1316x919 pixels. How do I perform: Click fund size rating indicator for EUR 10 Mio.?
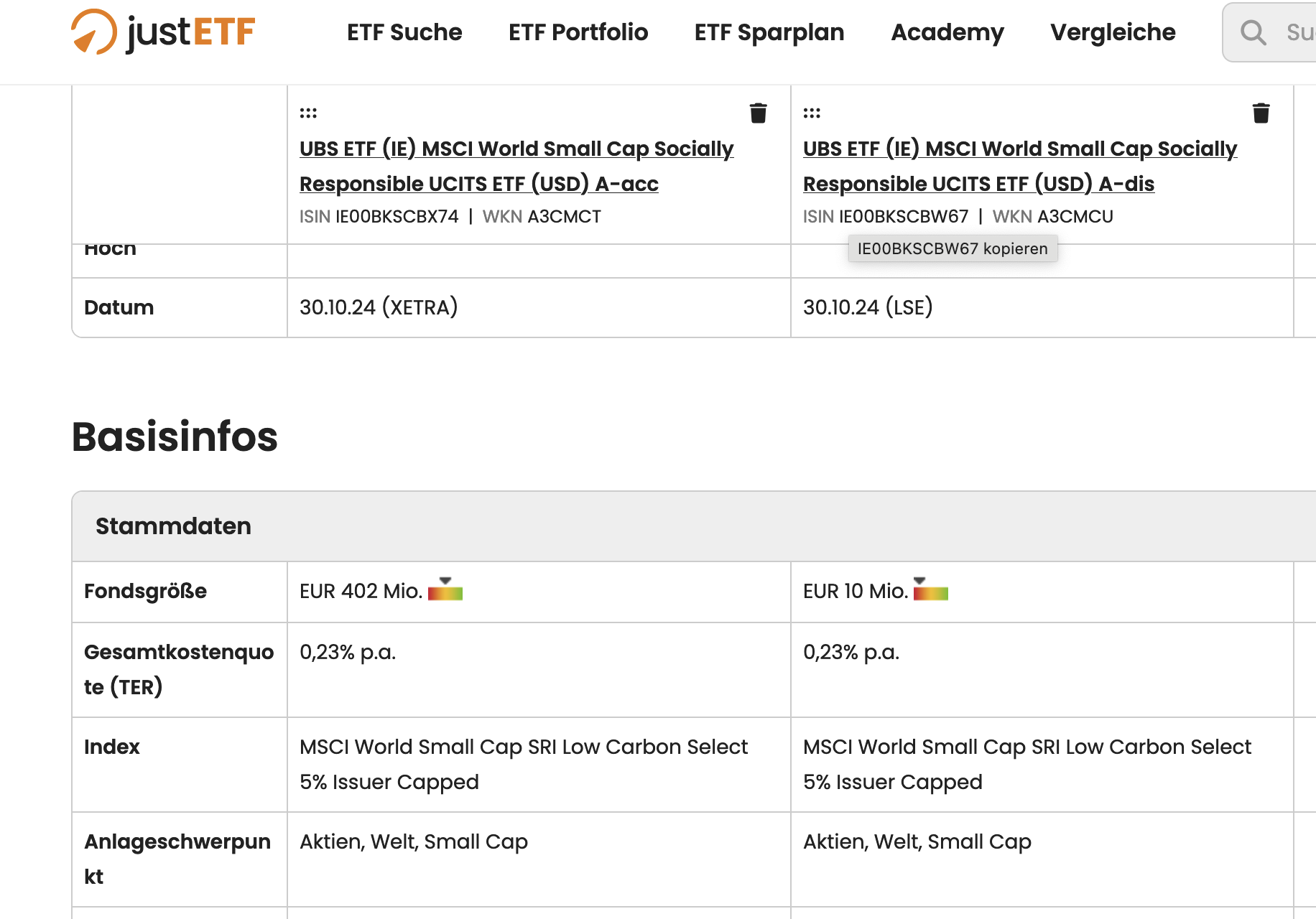tap(931, 589)
